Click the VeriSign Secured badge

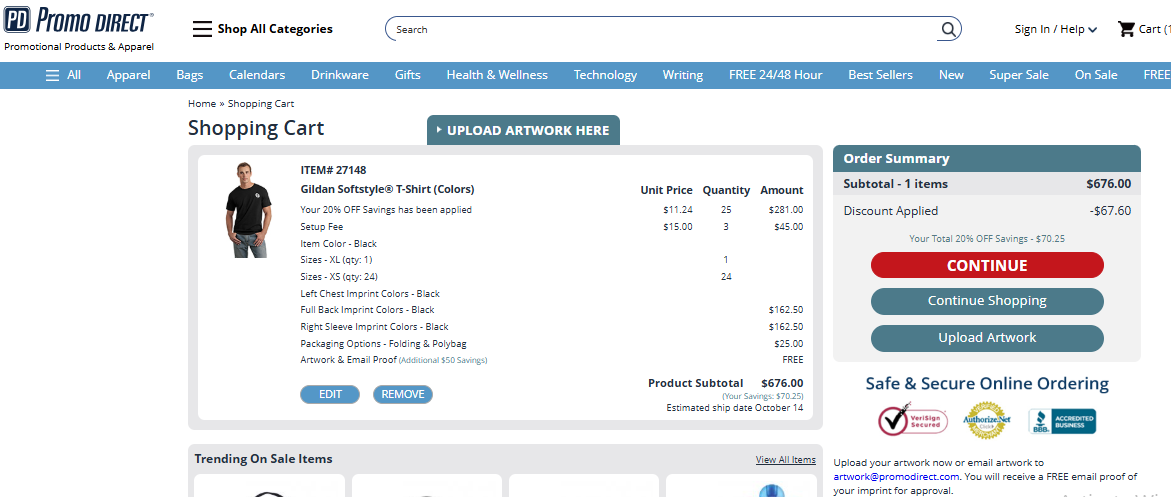pos(913,420)
